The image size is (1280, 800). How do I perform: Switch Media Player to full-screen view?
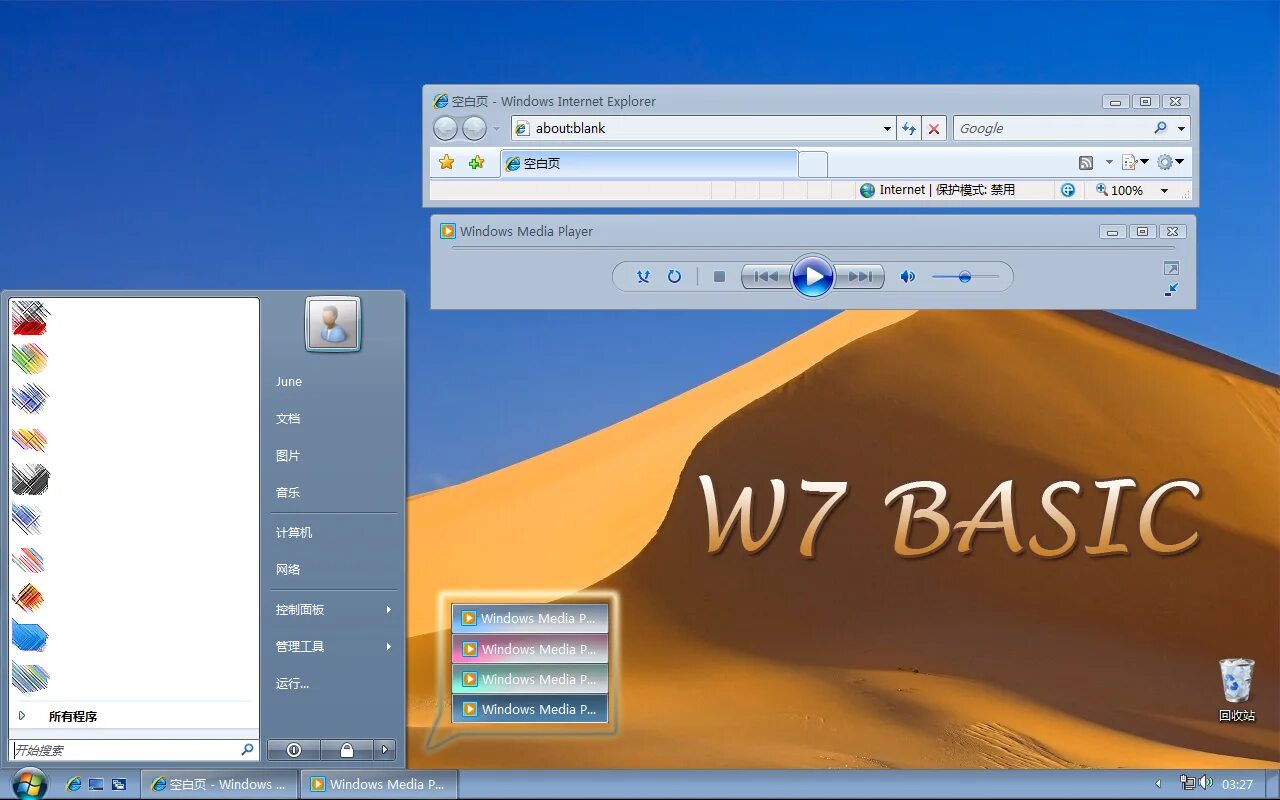[1171, 268]
